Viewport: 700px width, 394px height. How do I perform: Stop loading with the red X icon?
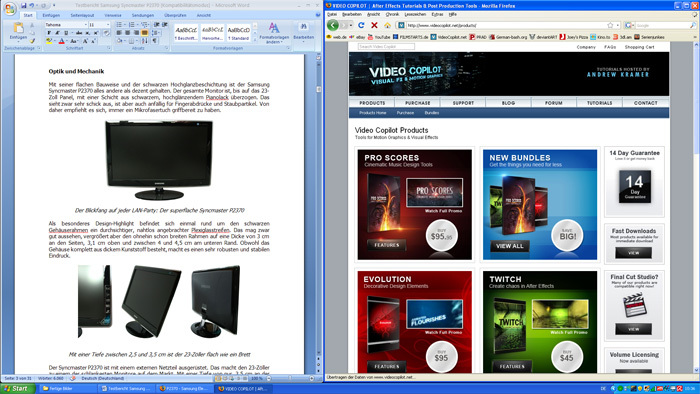point(374,25)
